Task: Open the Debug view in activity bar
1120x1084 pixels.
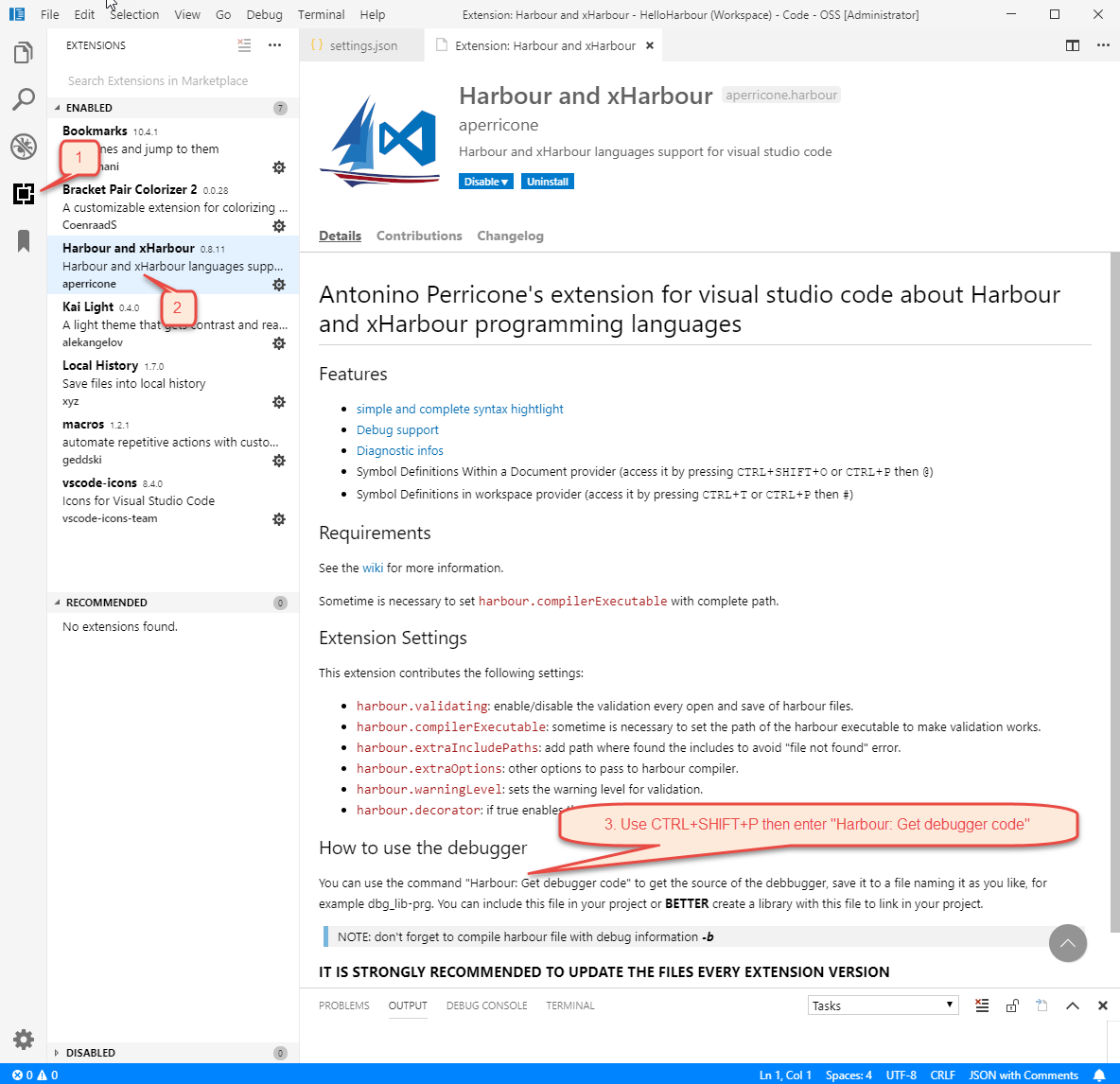Action: point(24,147)
